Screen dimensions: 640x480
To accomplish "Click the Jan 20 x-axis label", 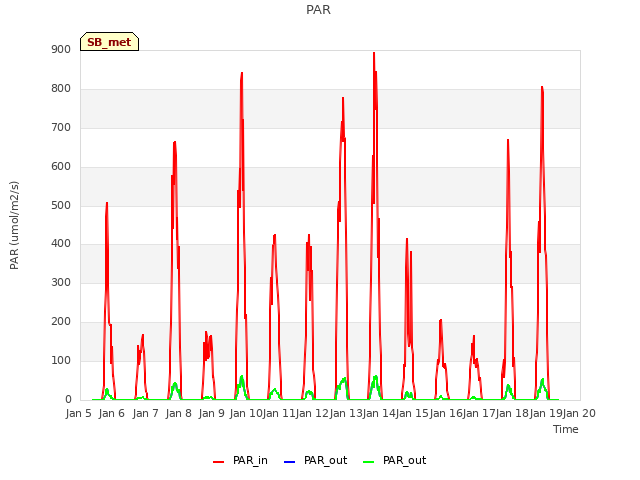I will (x=580, y=413).
